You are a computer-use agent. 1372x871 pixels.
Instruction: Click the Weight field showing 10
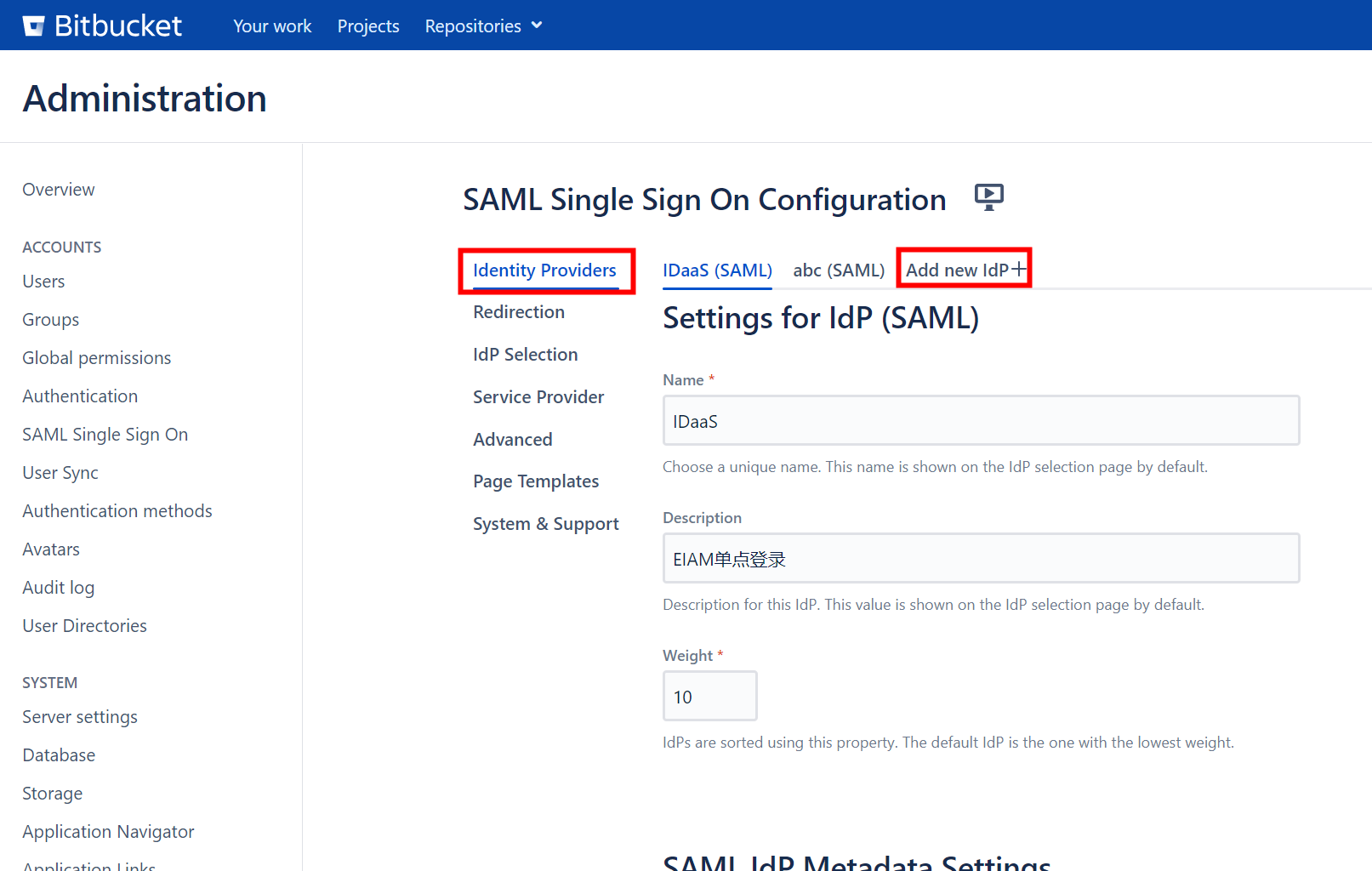[710, 696]
